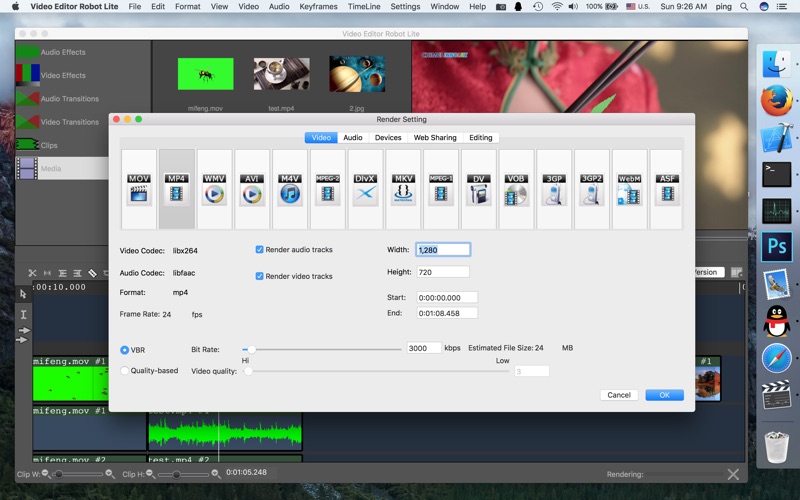Switch to the Video tab
The image size is (800, 500).
click(x=321, y=138)
